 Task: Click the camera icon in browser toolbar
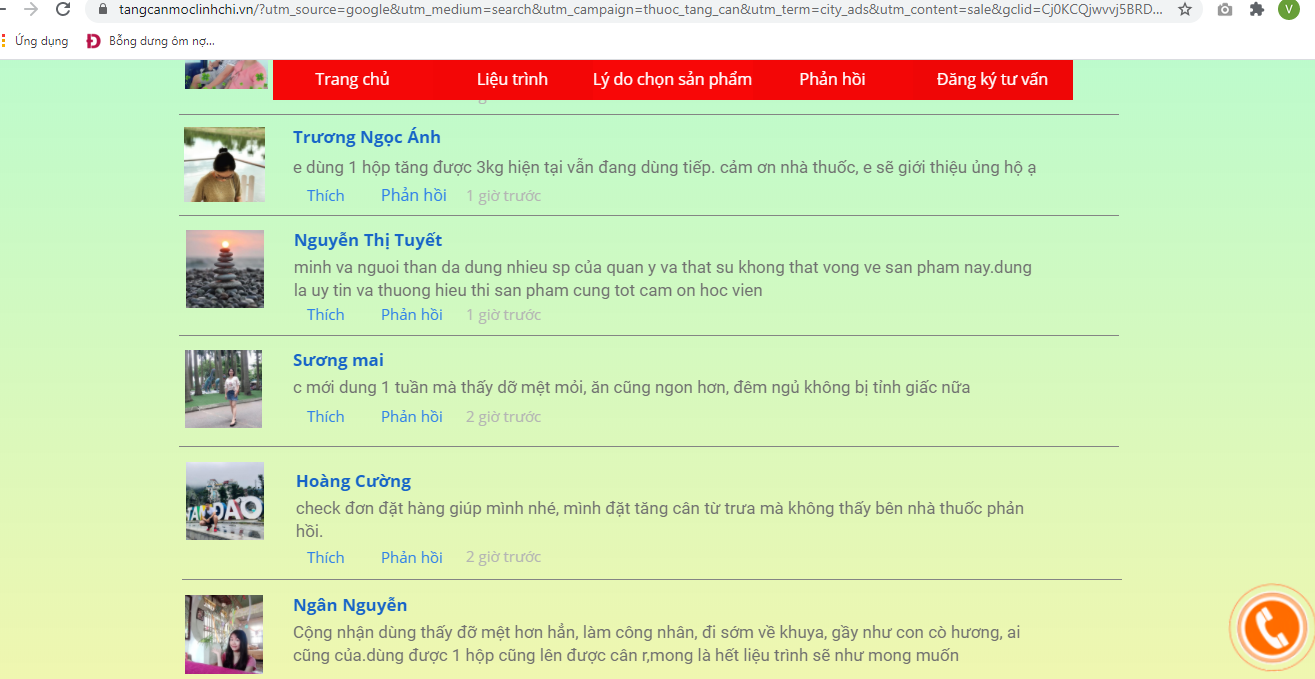point(1225,9)
